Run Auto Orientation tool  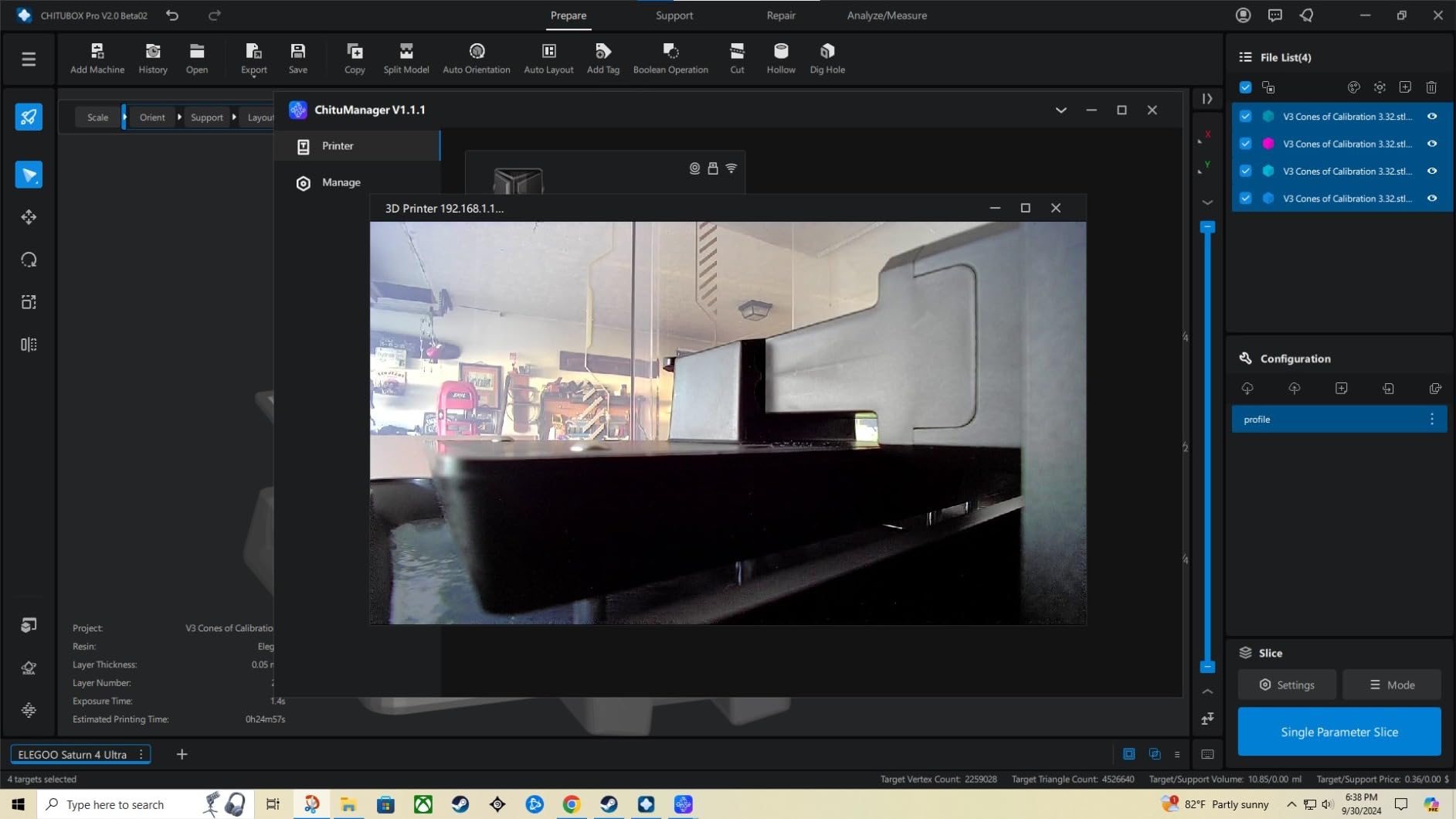coord(477,59)
